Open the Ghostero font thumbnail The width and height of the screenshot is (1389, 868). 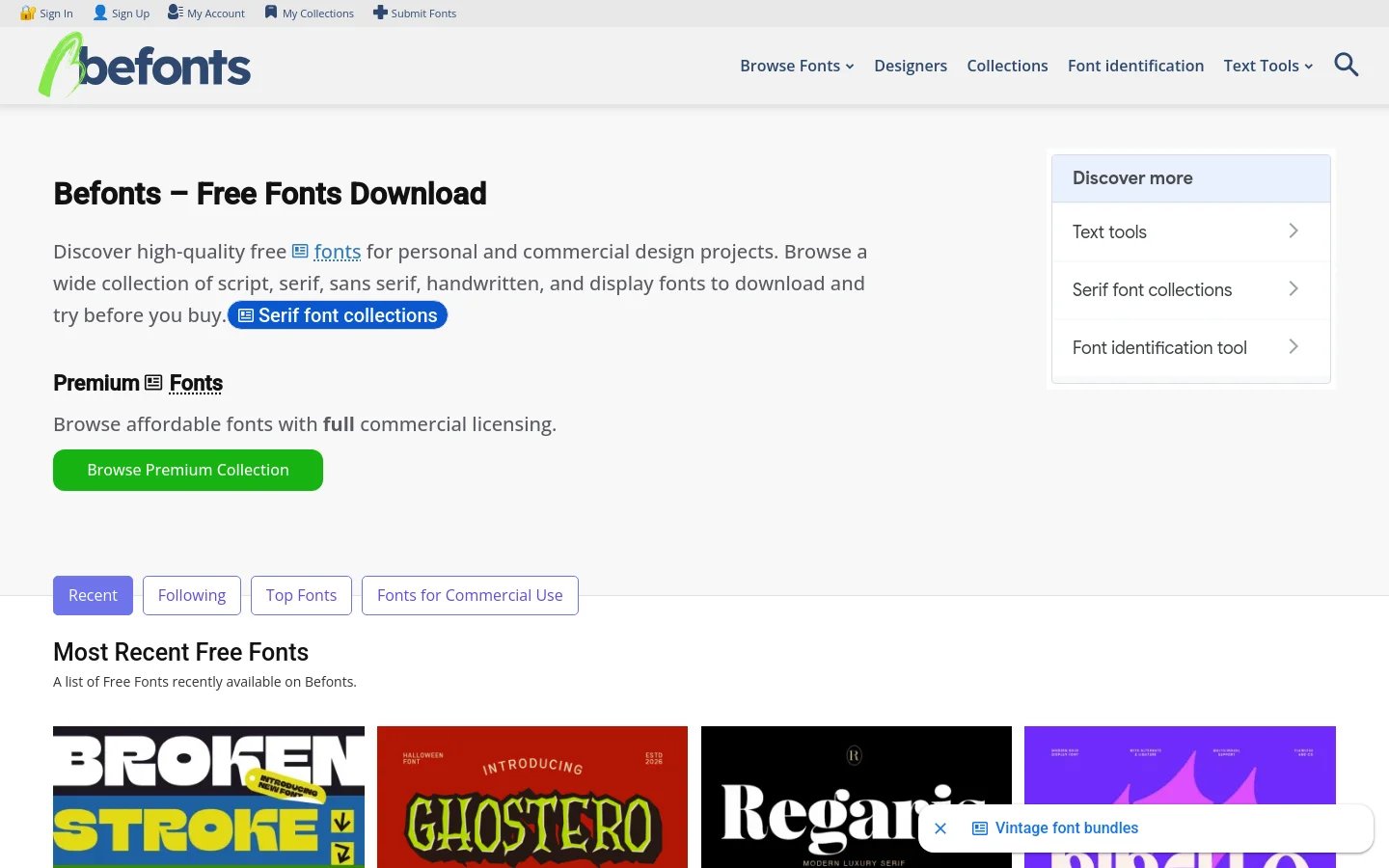coord(532,797)
